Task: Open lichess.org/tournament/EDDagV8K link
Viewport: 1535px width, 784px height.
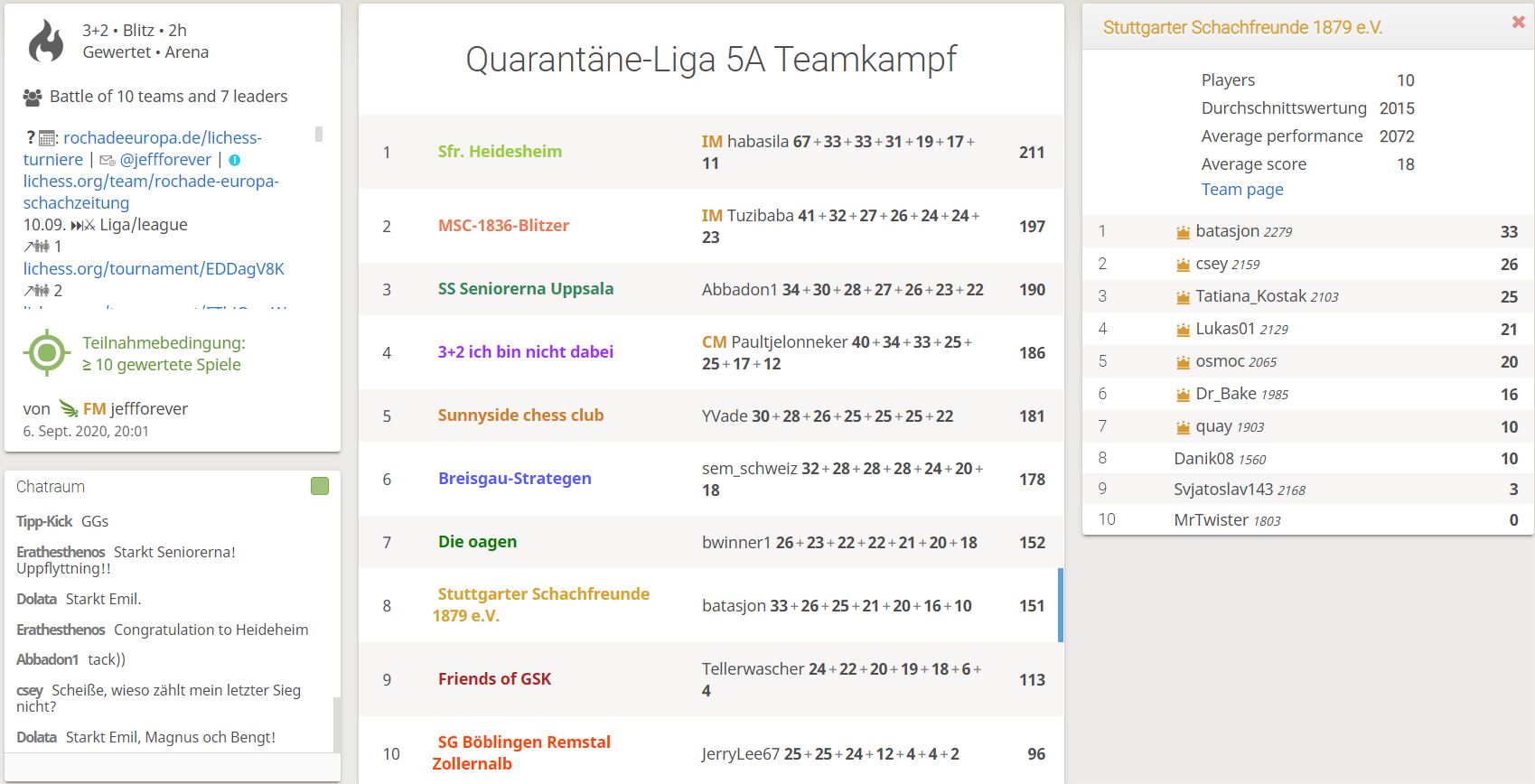Action: [154, 268]
